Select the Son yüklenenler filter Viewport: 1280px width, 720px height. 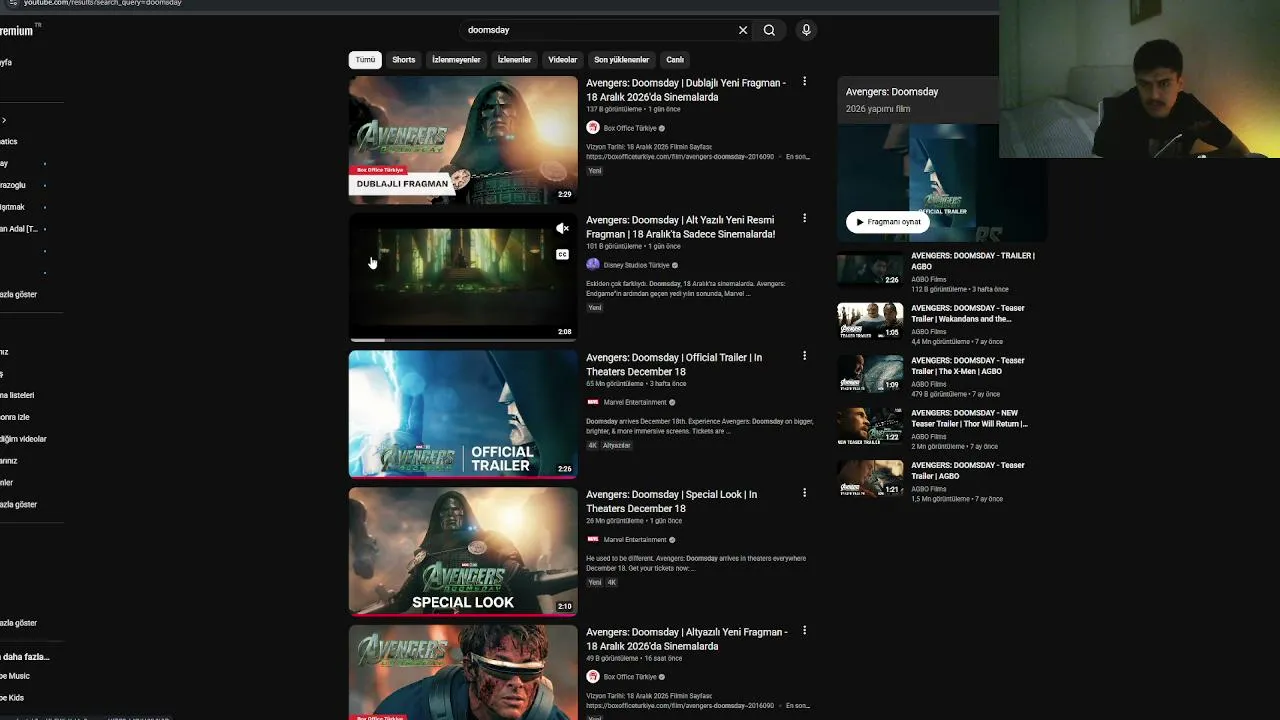[x=622, y=60]
